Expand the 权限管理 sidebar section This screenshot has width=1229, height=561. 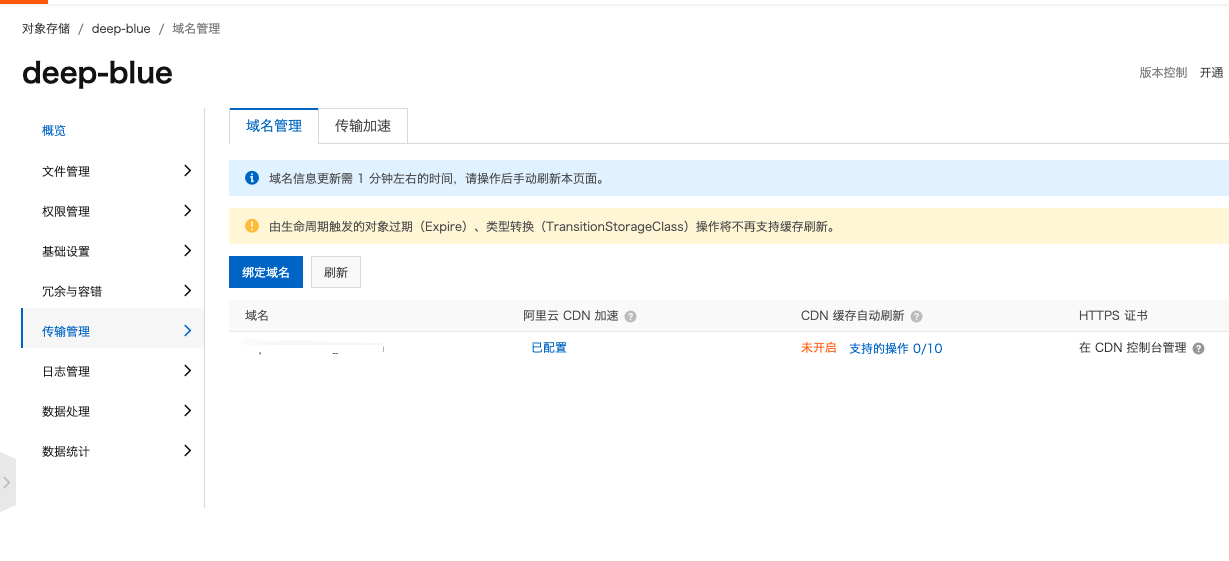pyautogui.click(x=187, y=211)
